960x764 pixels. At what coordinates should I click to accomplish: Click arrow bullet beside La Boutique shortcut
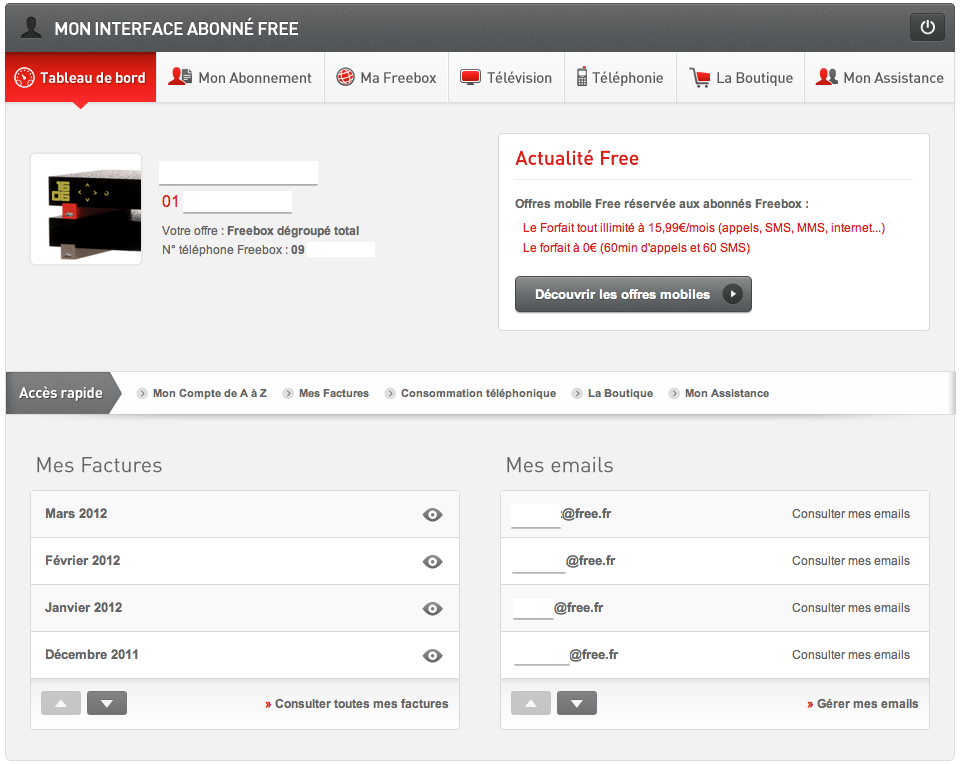(x=577, y=394)
